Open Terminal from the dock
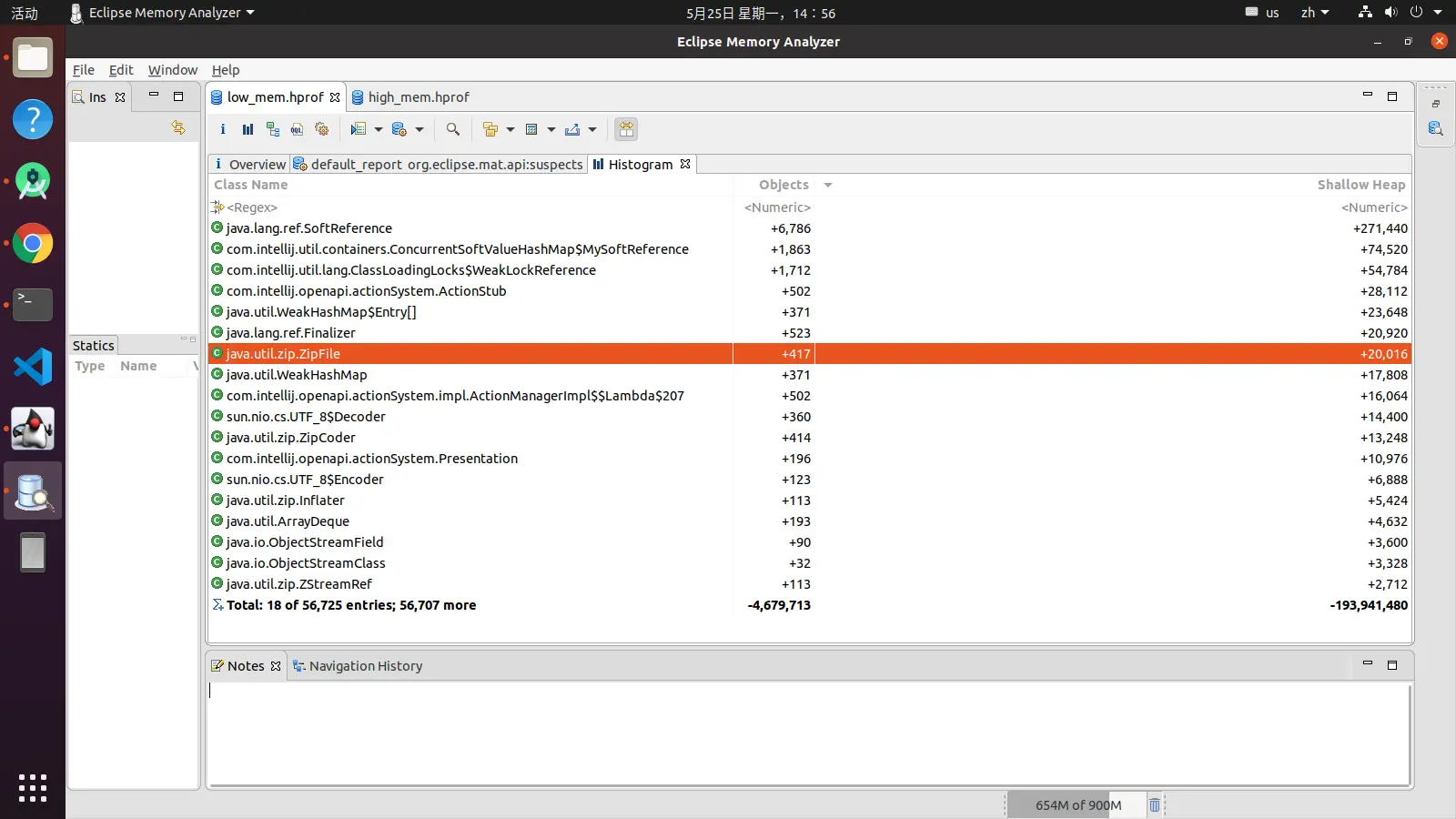Viewport: 1456px width, 819px height. coord(33,305)
